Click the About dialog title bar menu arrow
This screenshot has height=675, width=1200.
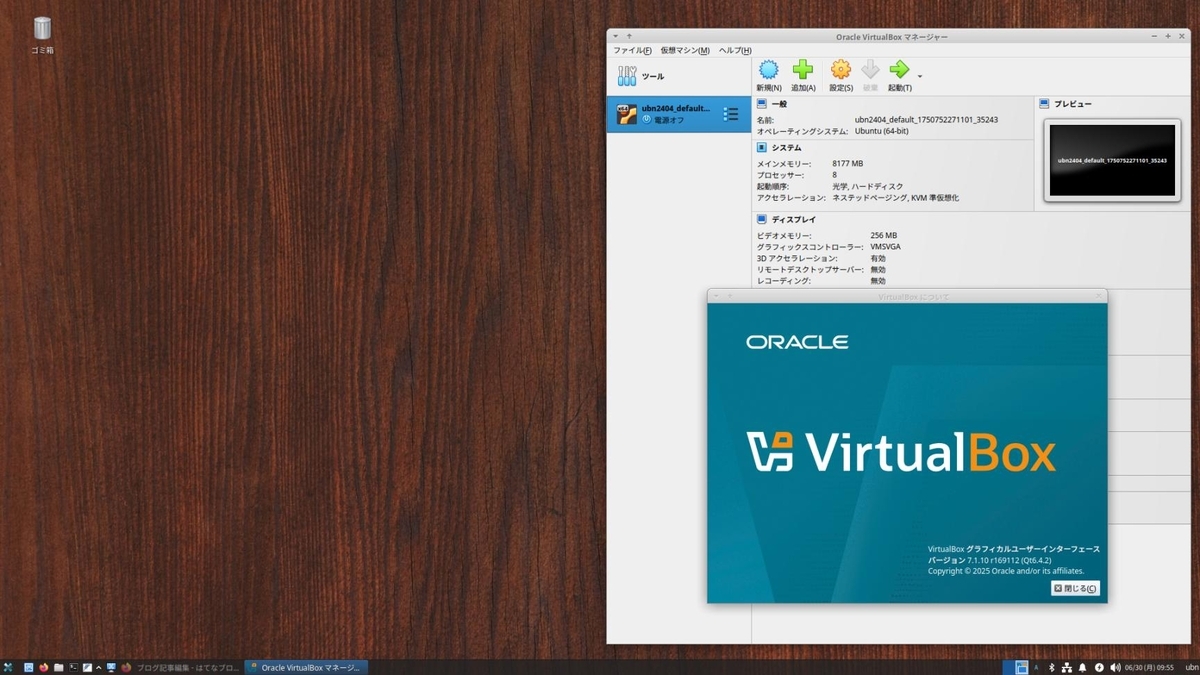point(717,296)
